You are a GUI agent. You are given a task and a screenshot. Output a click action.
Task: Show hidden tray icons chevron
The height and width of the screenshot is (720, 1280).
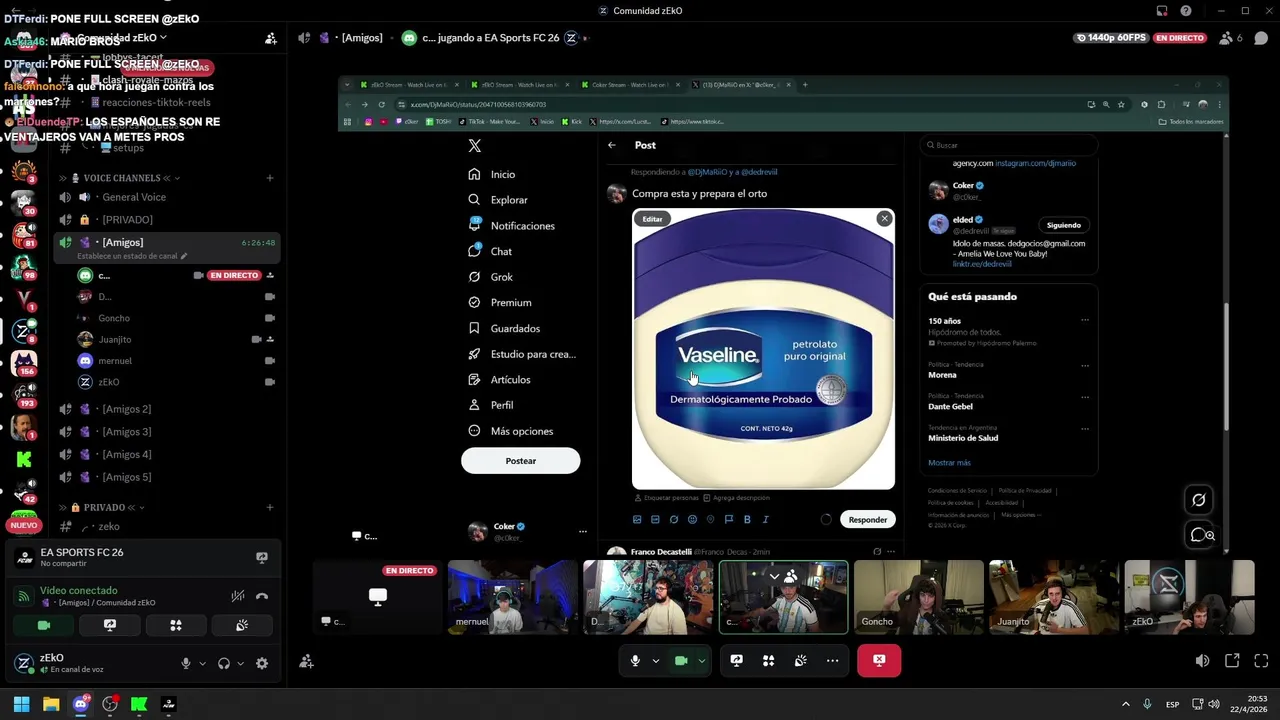click(1125, 704)
